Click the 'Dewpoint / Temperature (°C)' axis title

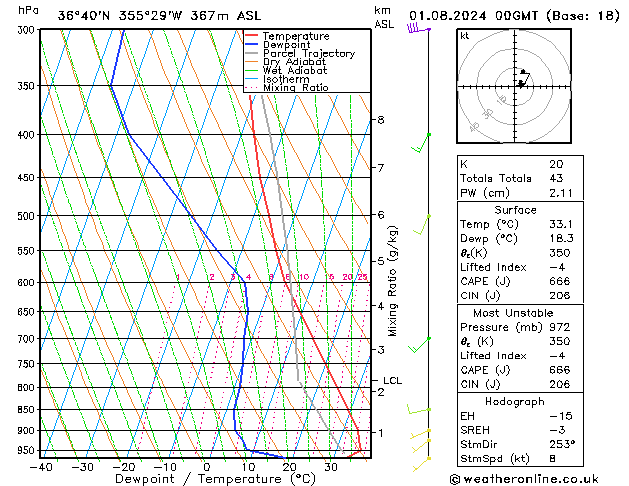215,479
